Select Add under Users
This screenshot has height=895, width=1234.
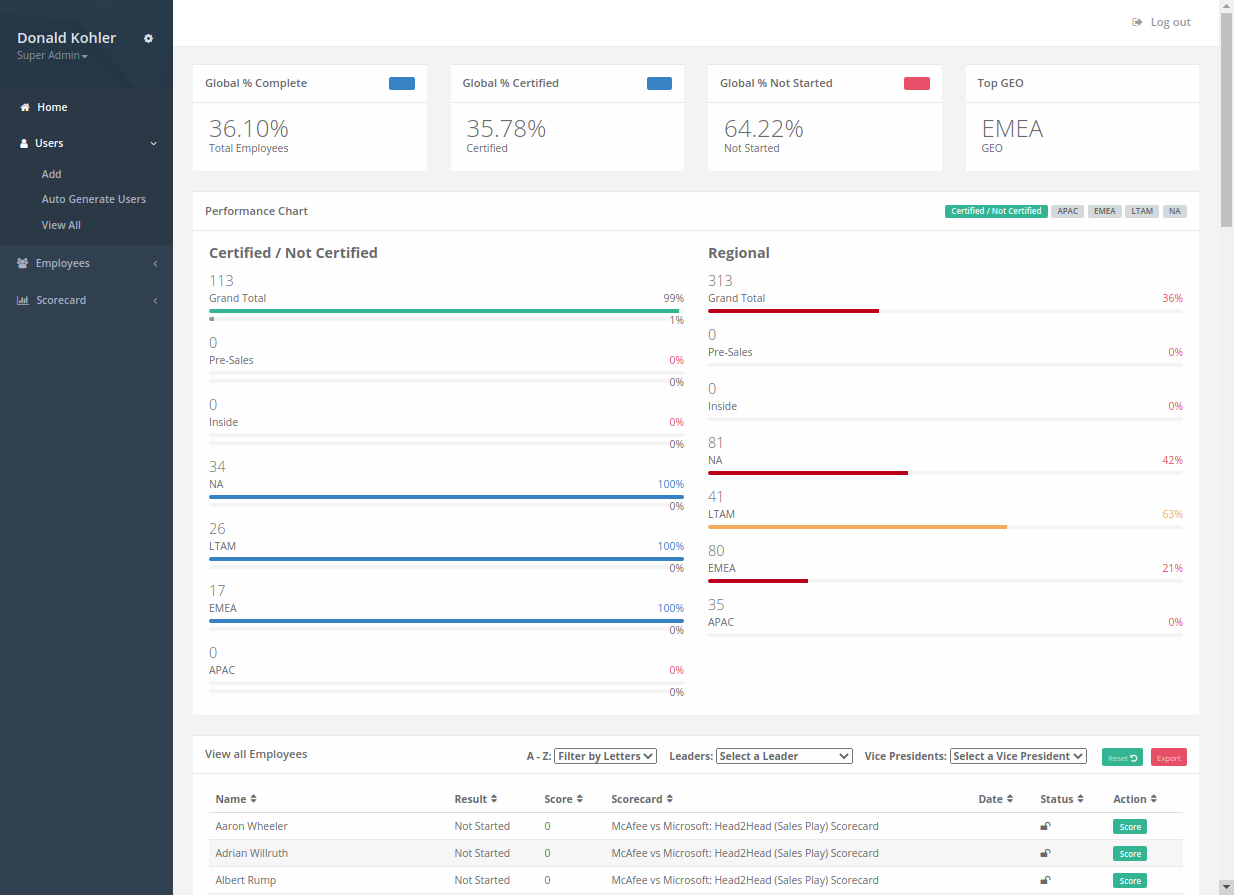click(52, 174)
